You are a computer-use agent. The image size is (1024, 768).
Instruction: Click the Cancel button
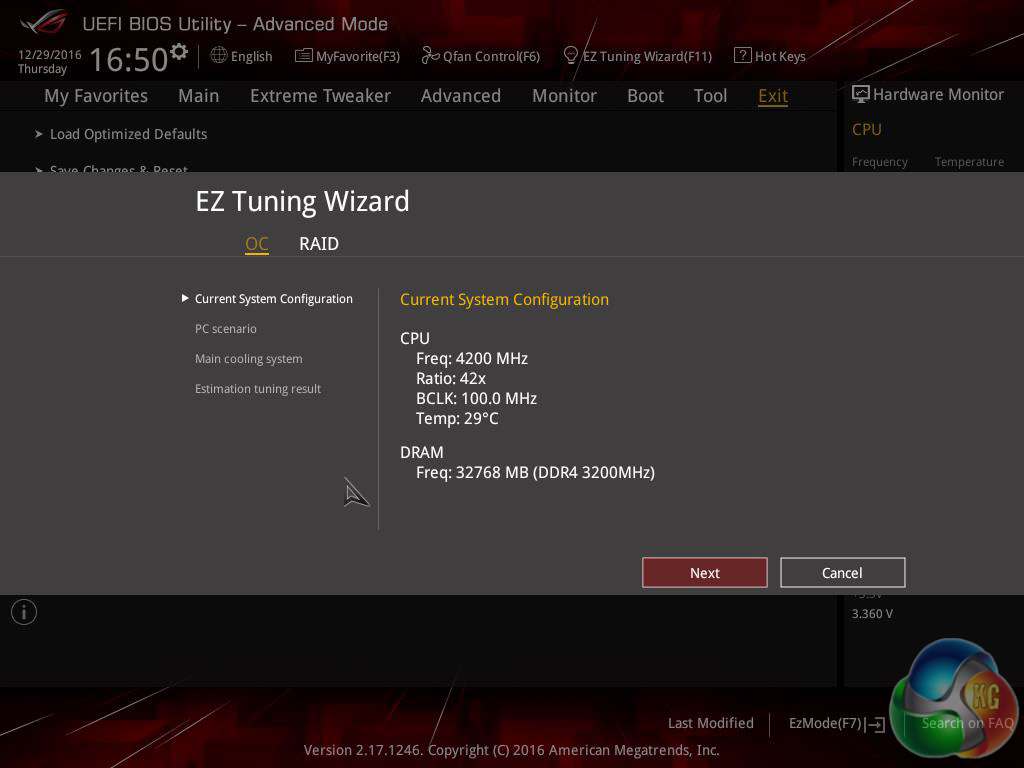(x=842, y=573)
